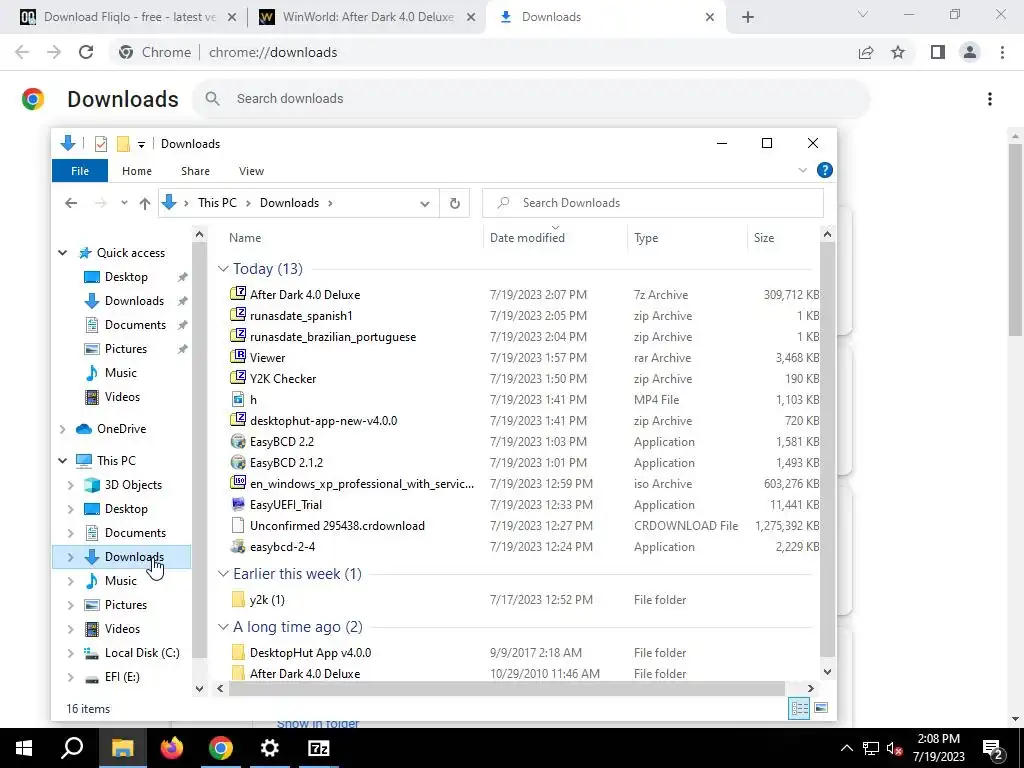Select EasyBCD 2.1.2 application

pyautogui.click(x=286, y=462)
